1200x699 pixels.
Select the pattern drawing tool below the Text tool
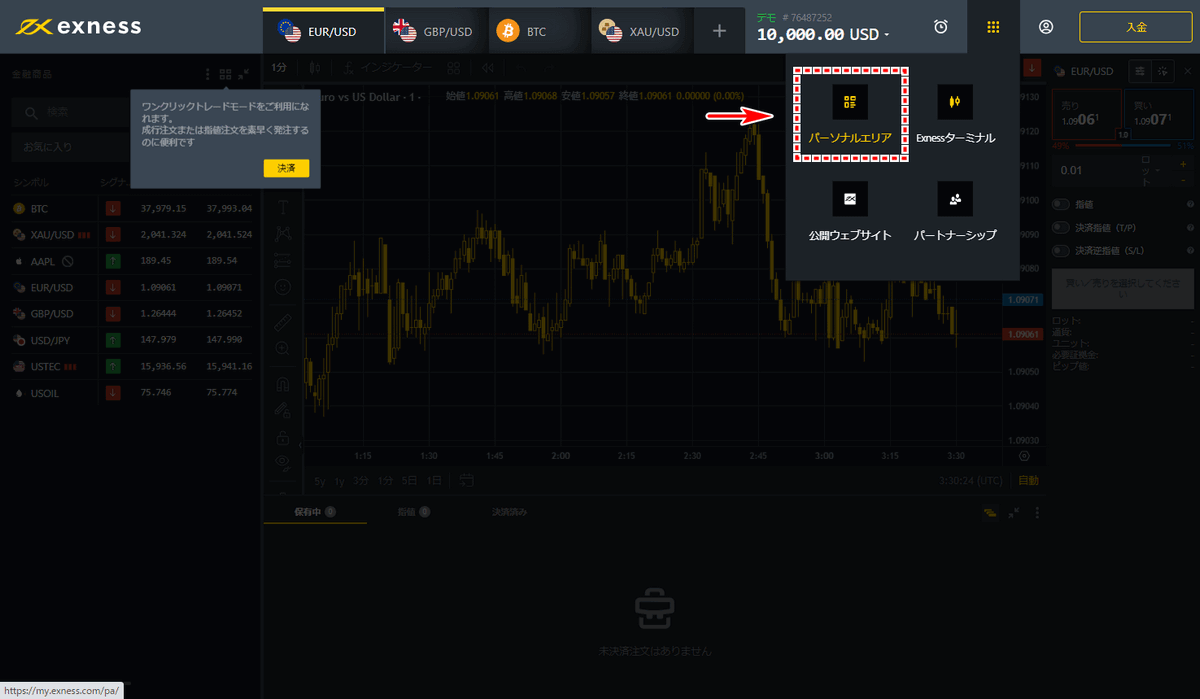pos(284,234)
